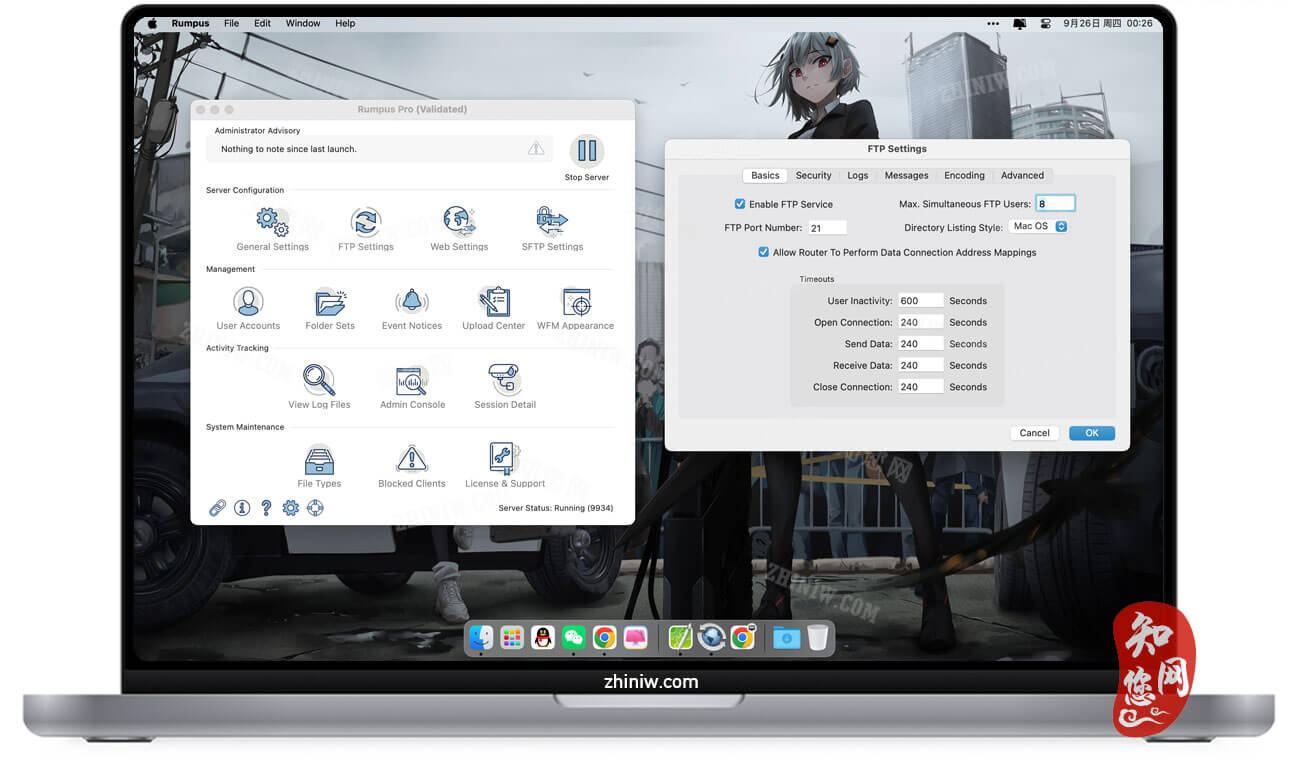Click the User Inactivity timeout field
This screenshot has width=1298, height=779.
920,300
